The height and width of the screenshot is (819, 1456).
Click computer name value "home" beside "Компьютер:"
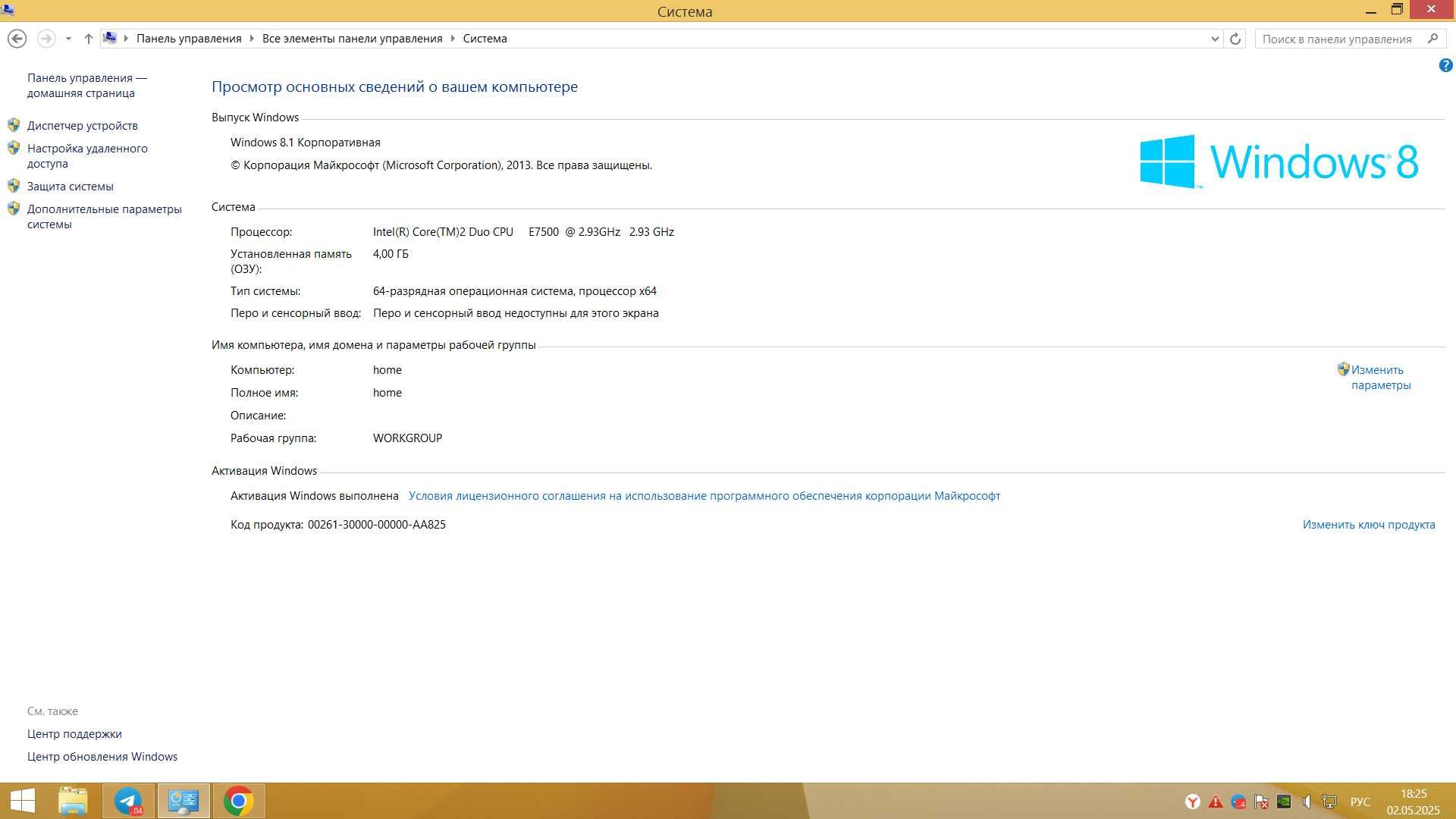pyautogui.click(x=388, y=370)
